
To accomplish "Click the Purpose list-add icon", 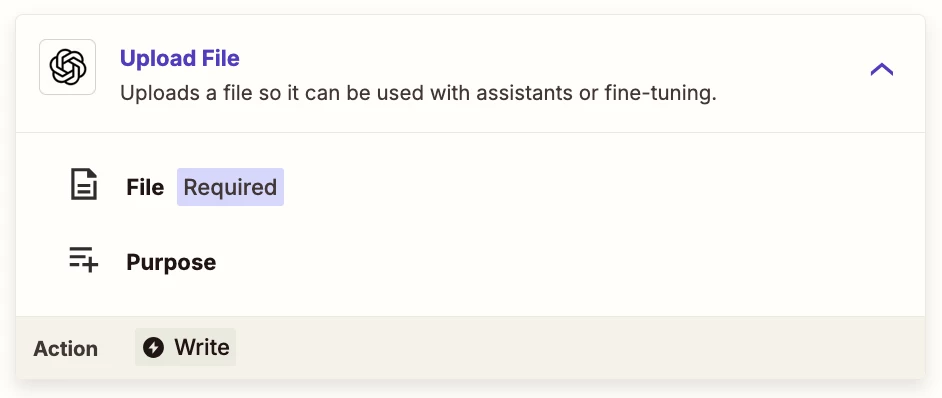I will click(x=84, y=259).
